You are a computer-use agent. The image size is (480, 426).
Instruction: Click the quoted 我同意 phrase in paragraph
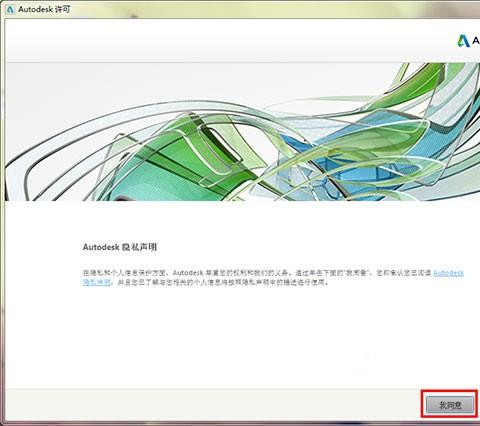tap(361, 273)
